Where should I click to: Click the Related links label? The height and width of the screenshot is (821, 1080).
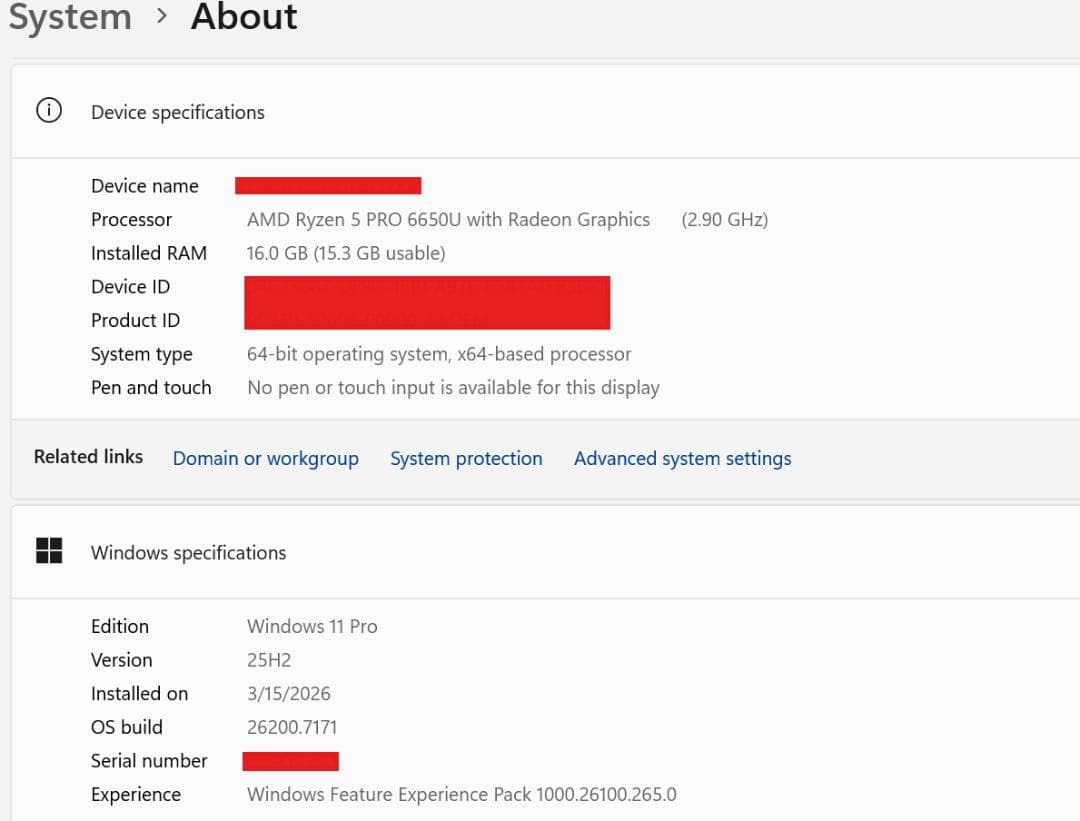88,457
